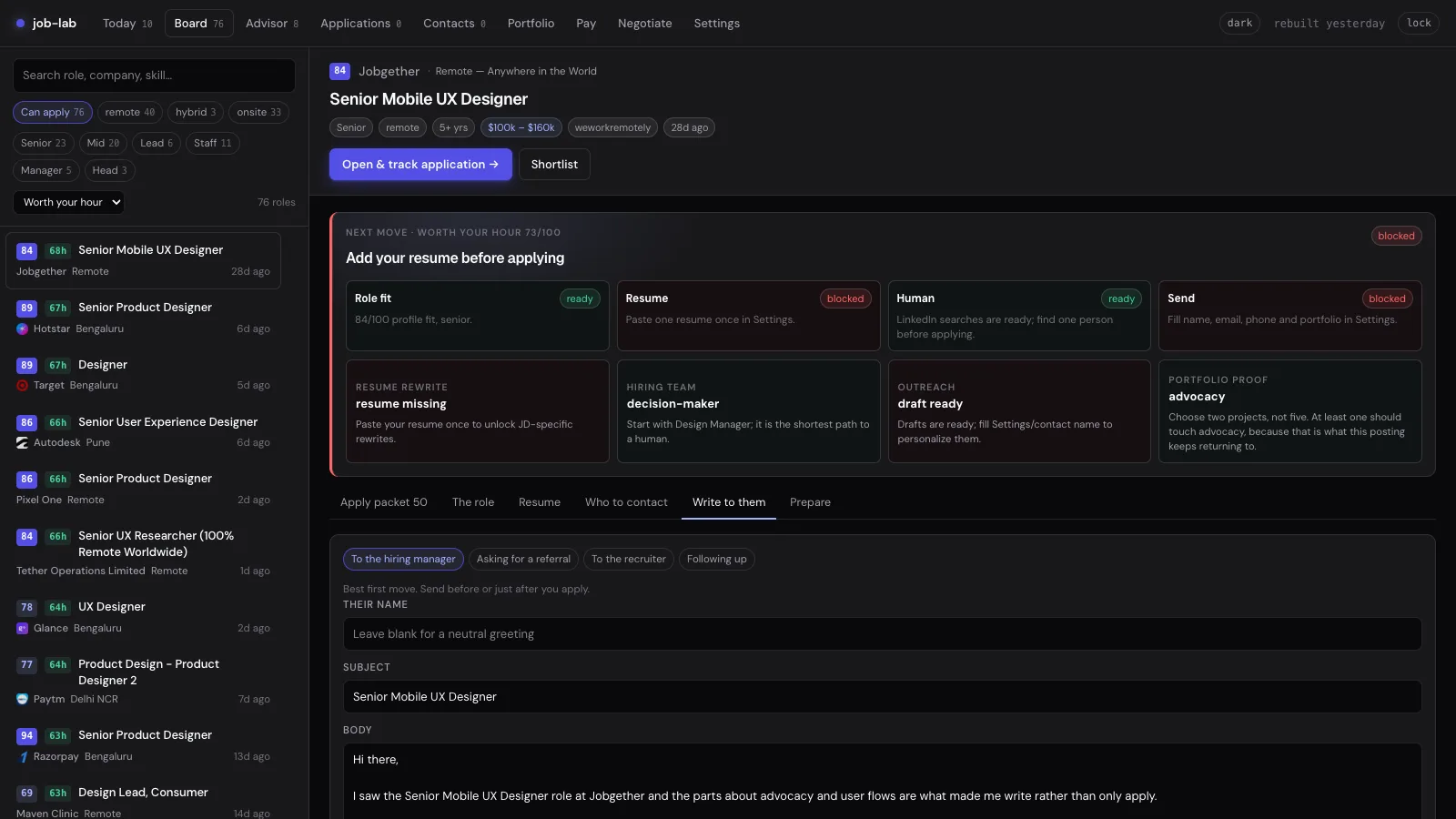Click the Their Name input field
1456x819 pixels.
tap(882, 634)
